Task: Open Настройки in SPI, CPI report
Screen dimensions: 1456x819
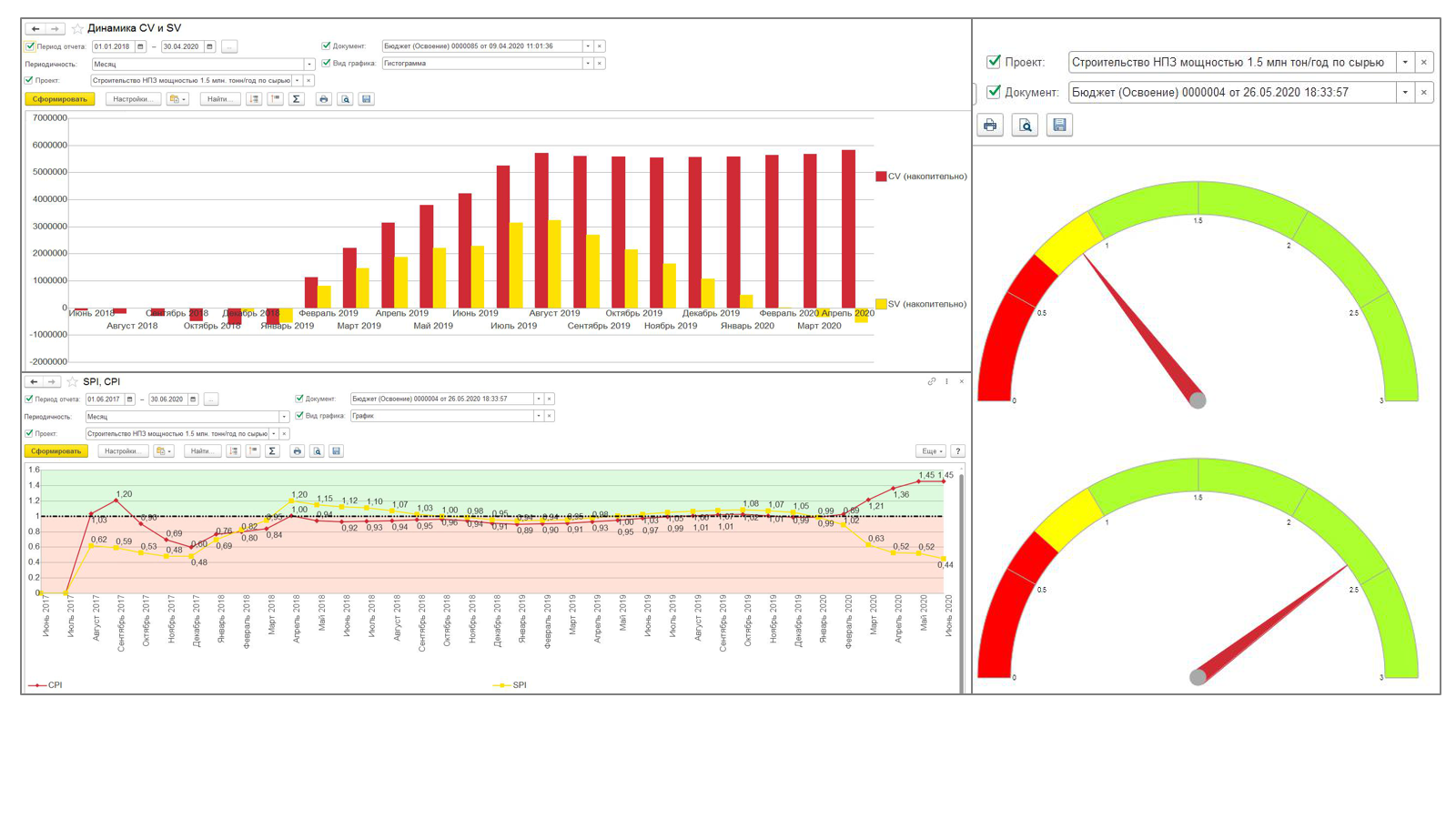Action: (123, 451)
